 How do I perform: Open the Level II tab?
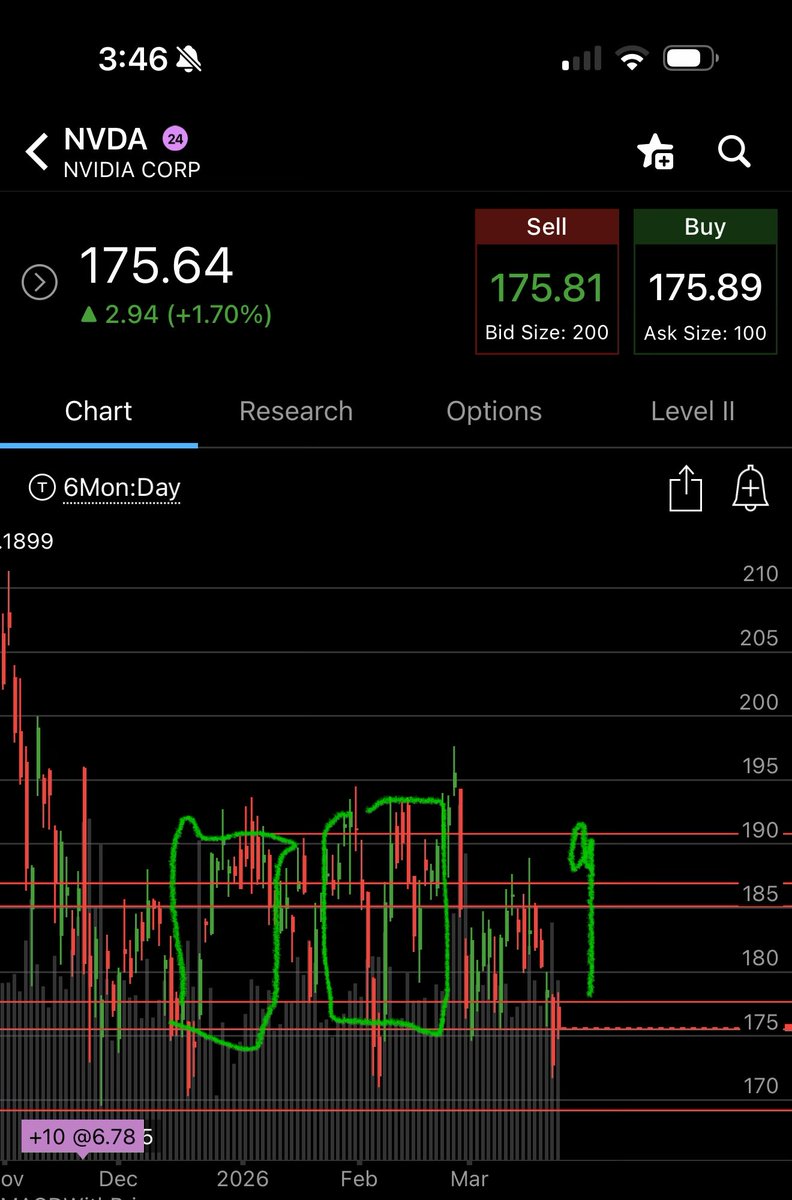pyautogui.click(x=692, y=411)
